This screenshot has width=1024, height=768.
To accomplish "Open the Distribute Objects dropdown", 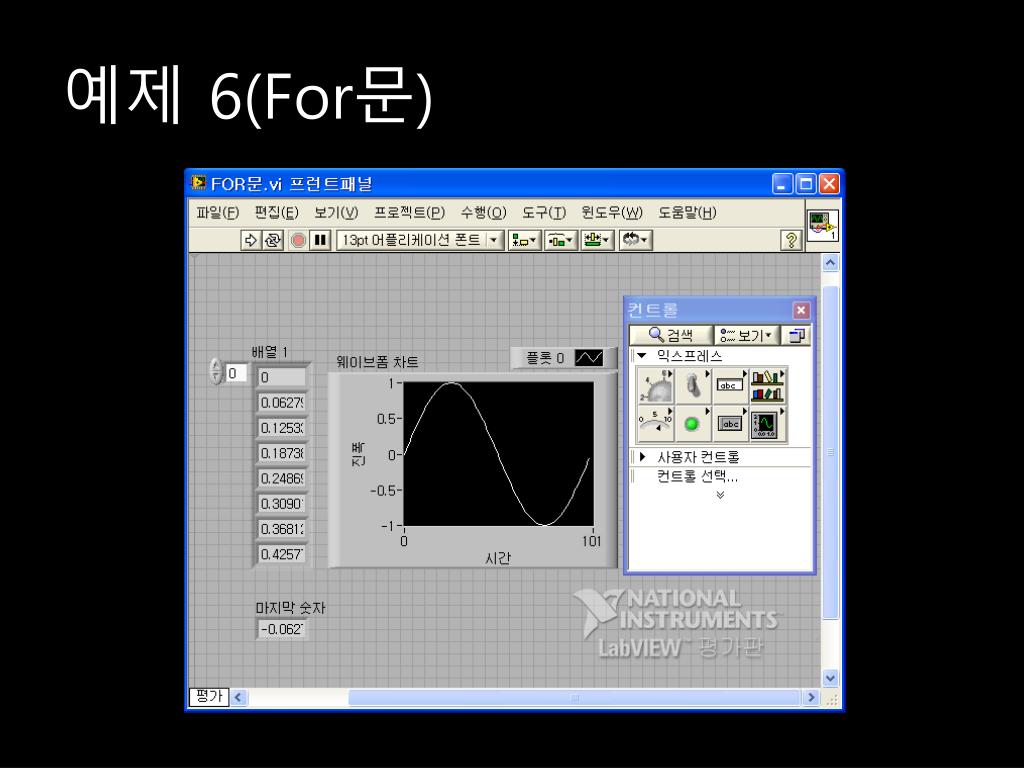I will coord(560,240).
